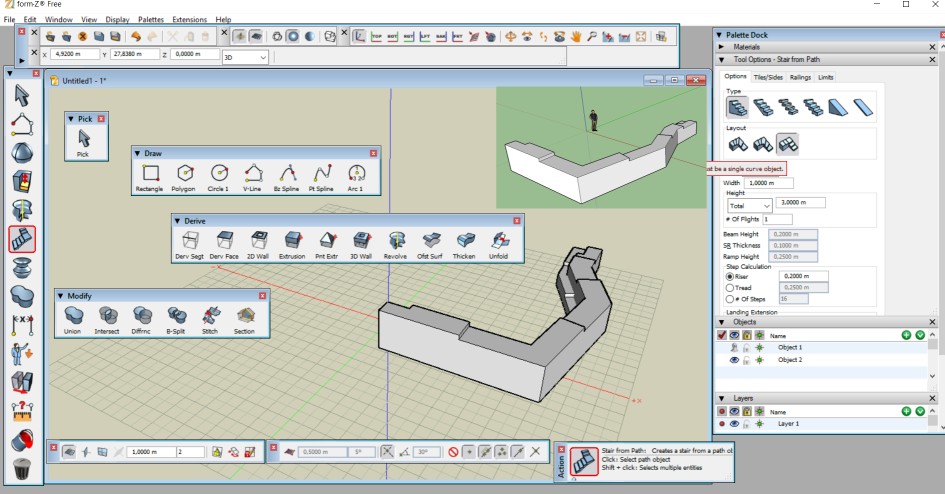Select the Stair from Path tool in left toolbar

pyautogui.click(x=22, y=239)
